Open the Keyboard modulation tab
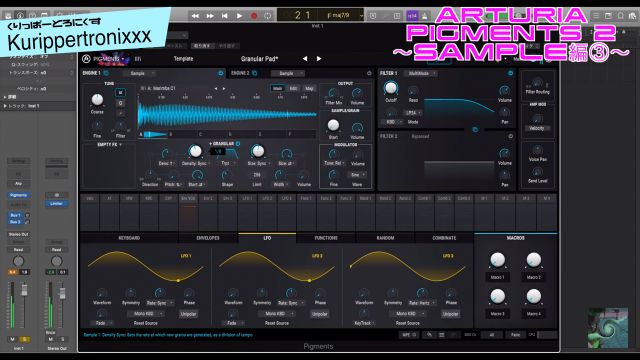 [x=129, y=238]
